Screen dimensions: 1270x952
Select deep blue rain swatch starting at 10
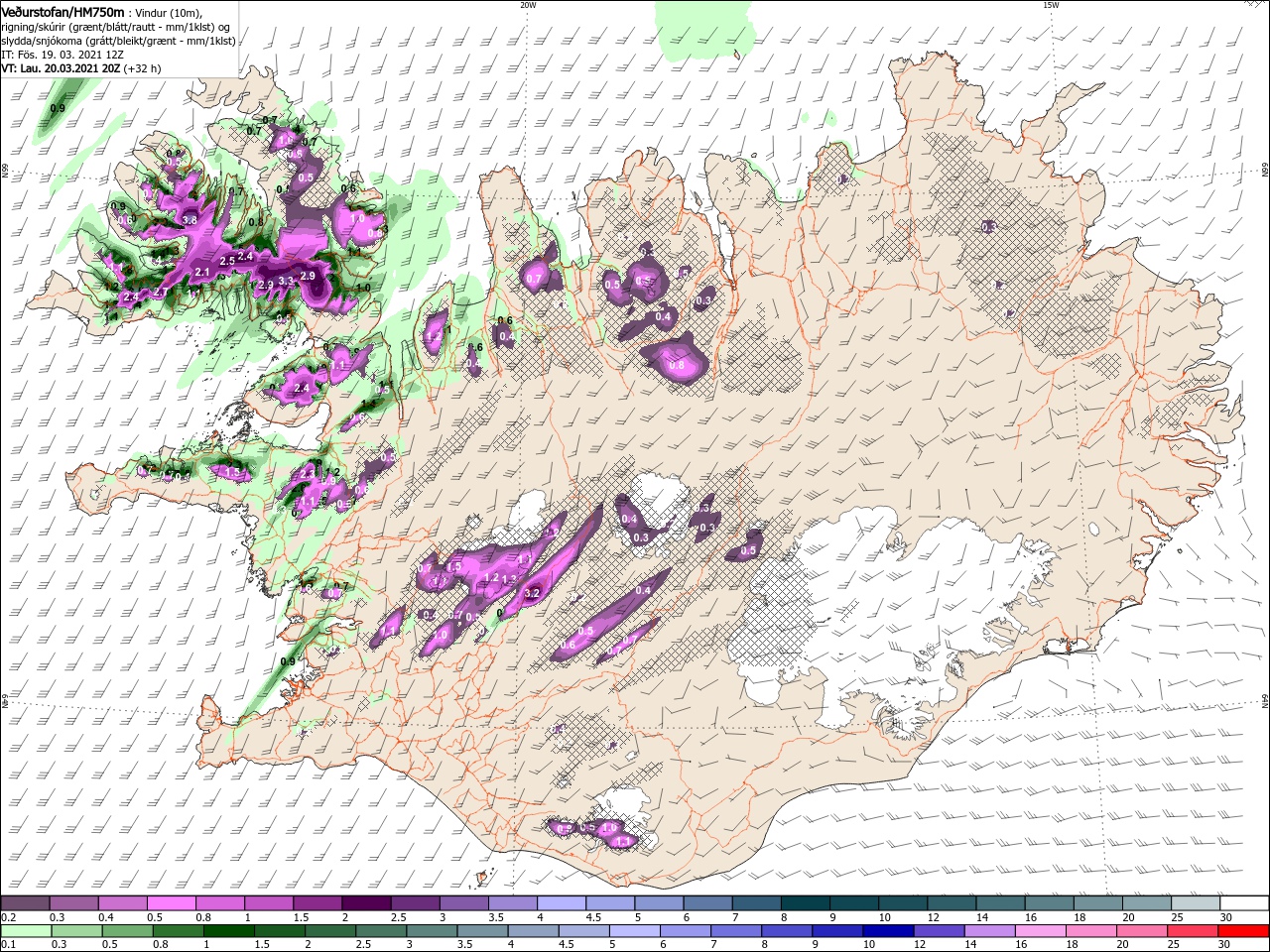tap(889, 930)
